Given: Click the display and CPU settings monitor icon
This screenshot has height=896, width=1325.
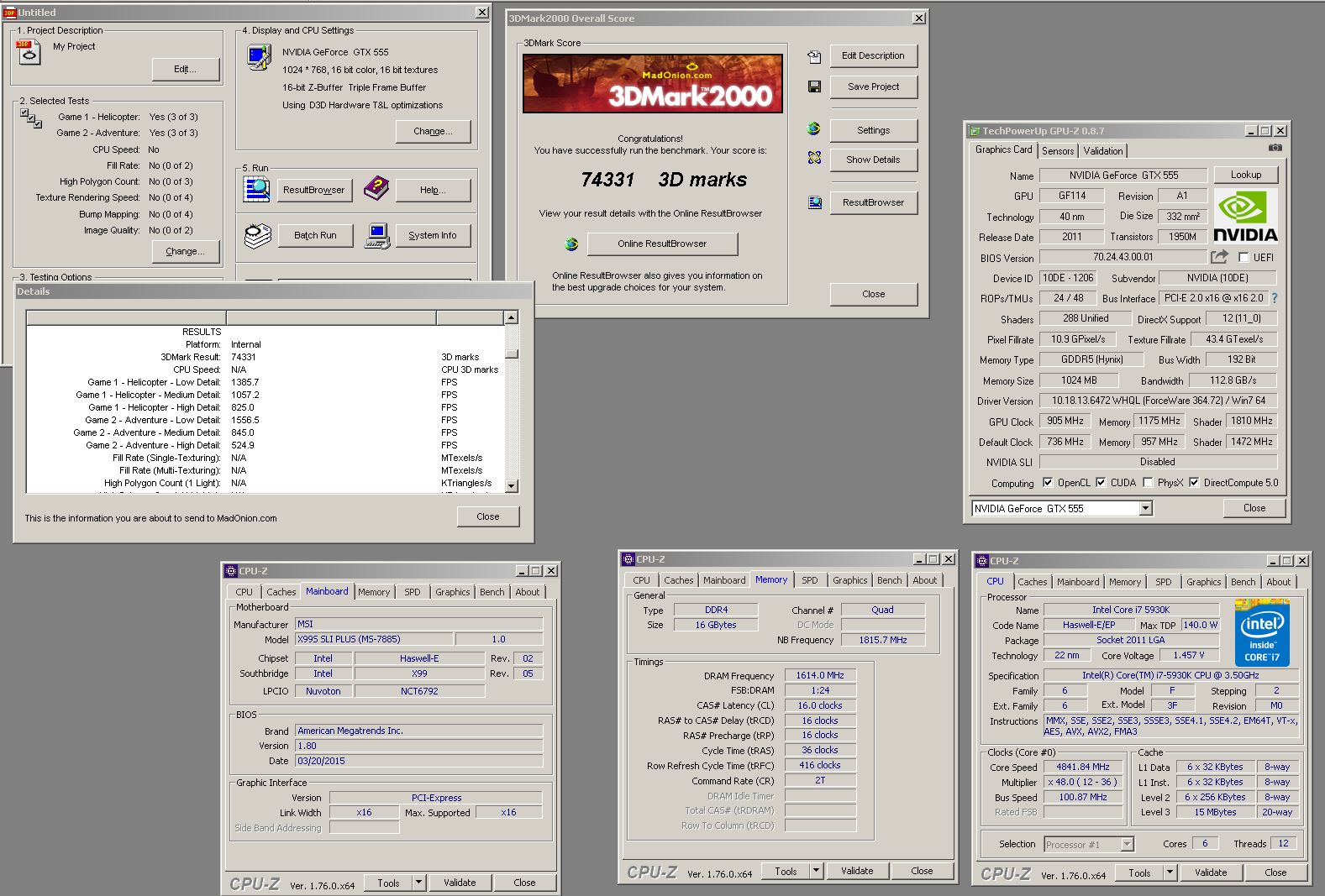Looking at the screenshot, I should pos(259,57).
